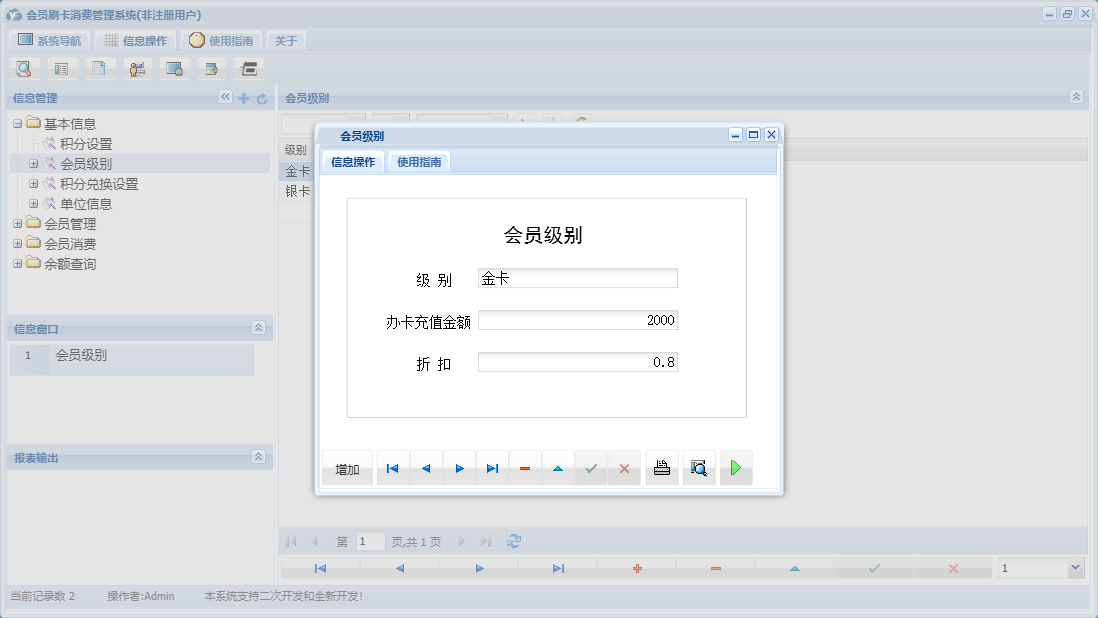
Task: Open the search/preview toolbar icon
Action: coord(24,68)
